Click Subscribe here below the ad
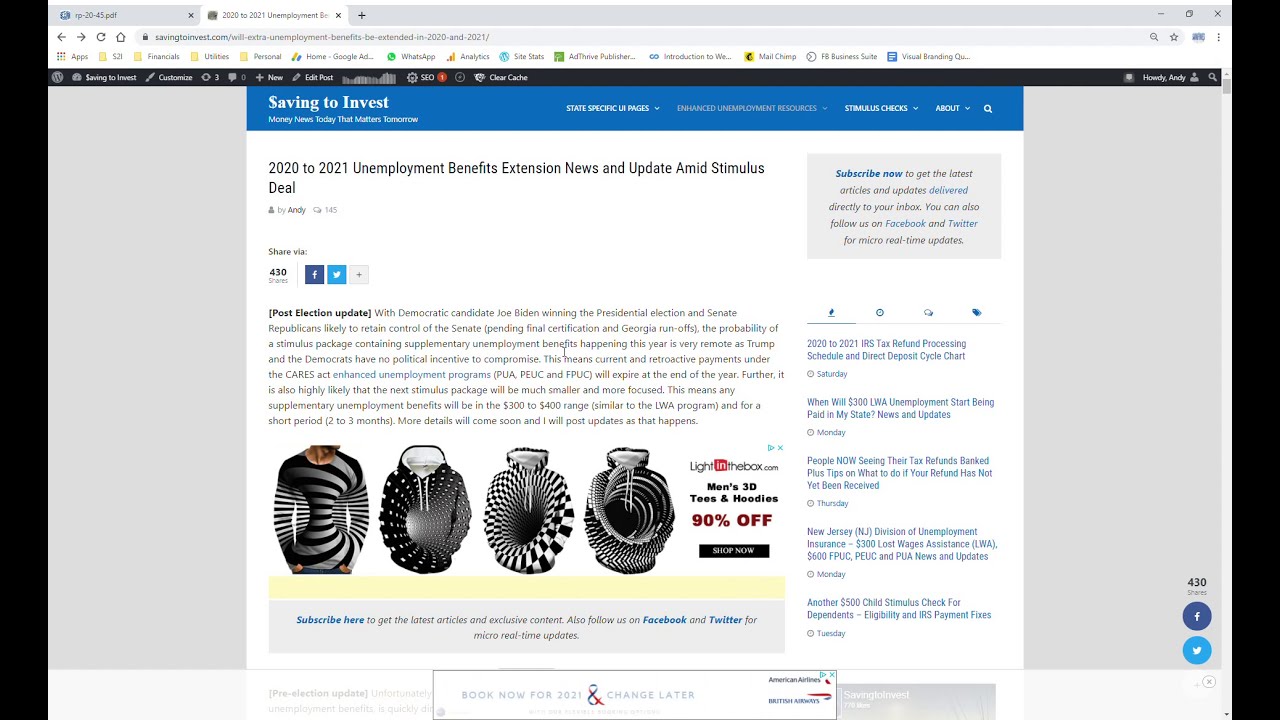This screenshot has height=720, width=1280. pyautogui.click(x=330, y=620)
